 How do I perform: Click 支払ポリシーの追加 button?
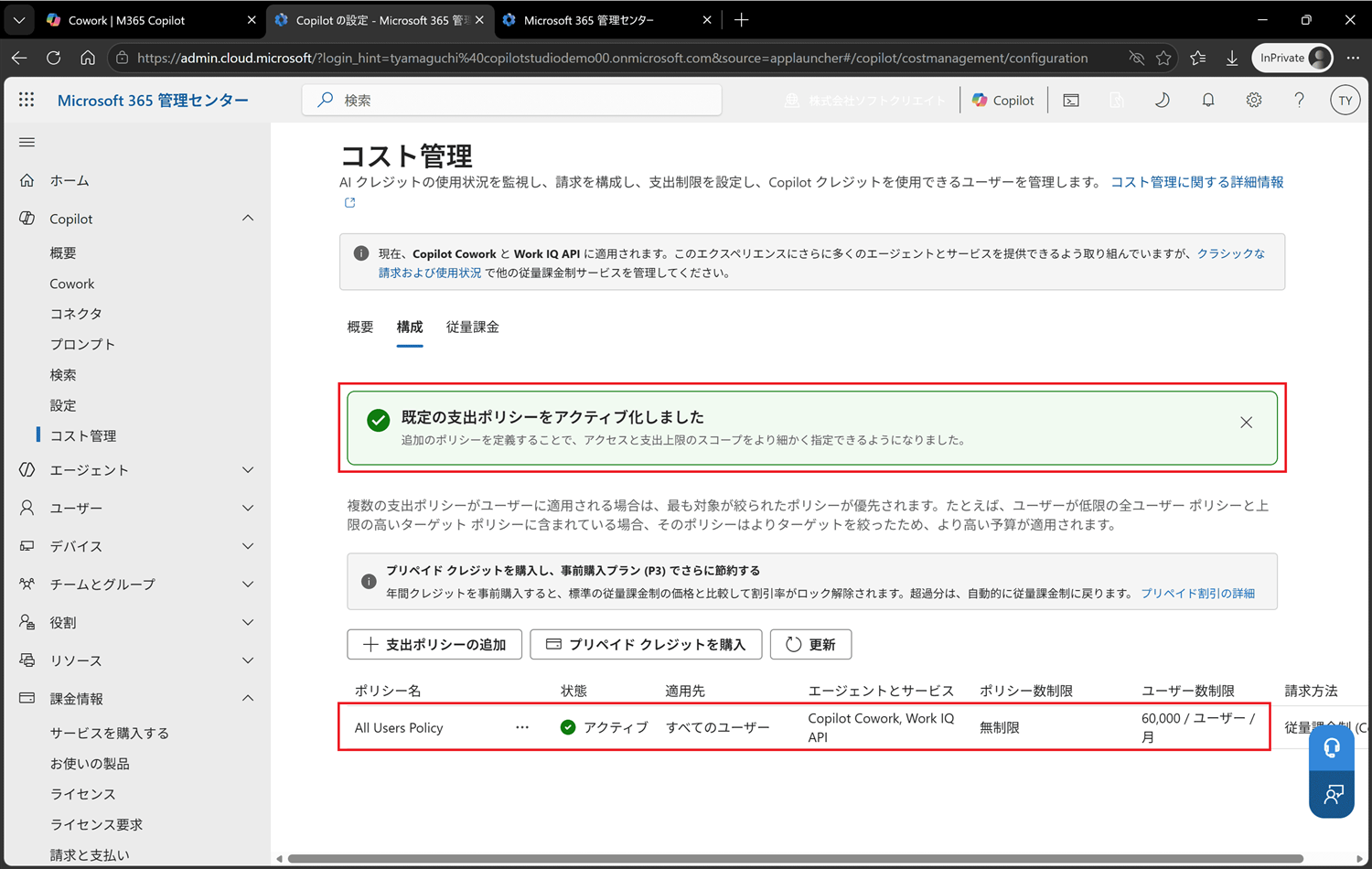click(434, 644)
